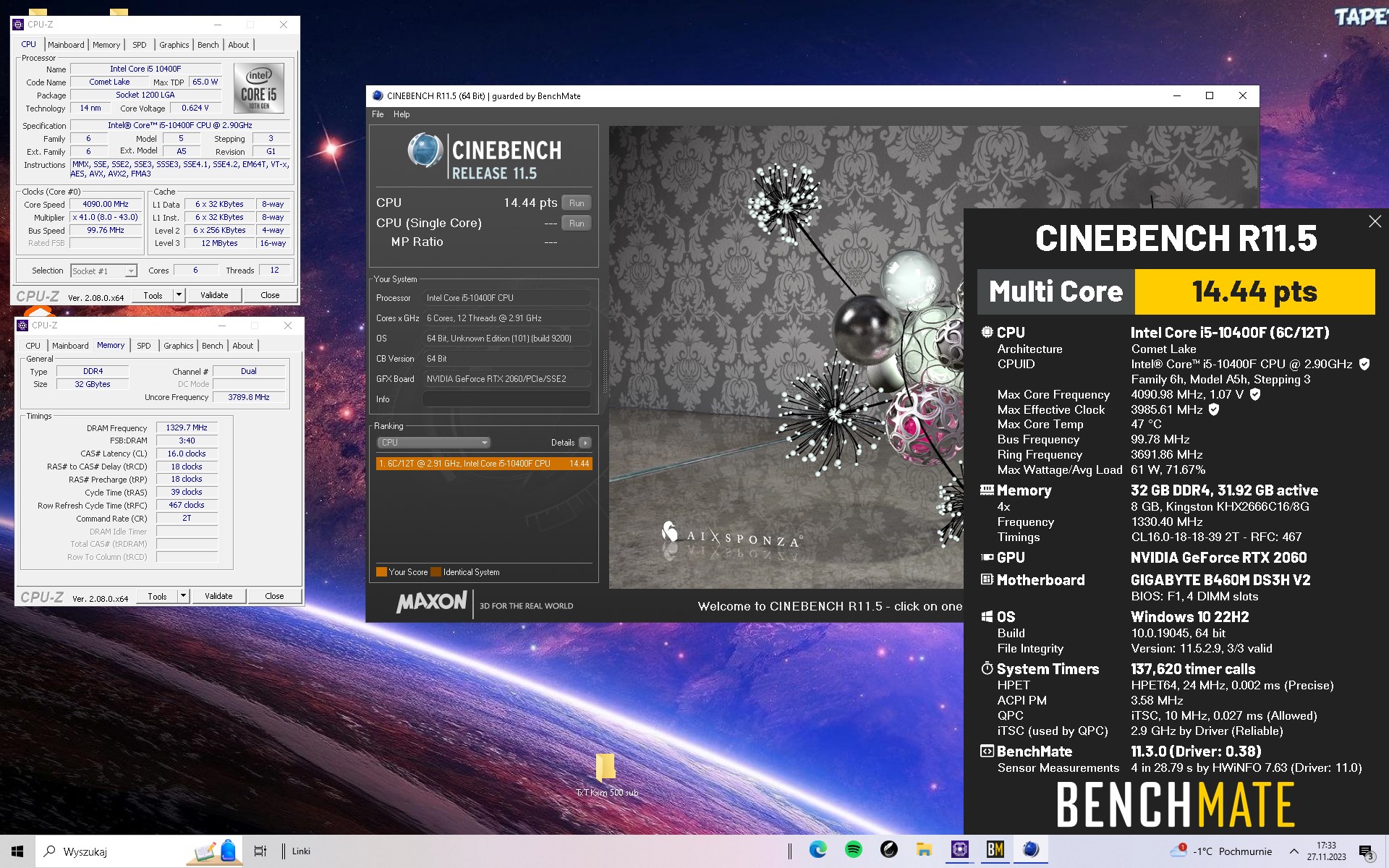Click the Windows OS icon in BenchMate panel
Viewport: 1389px width, 868px height.
pos(987,616)
